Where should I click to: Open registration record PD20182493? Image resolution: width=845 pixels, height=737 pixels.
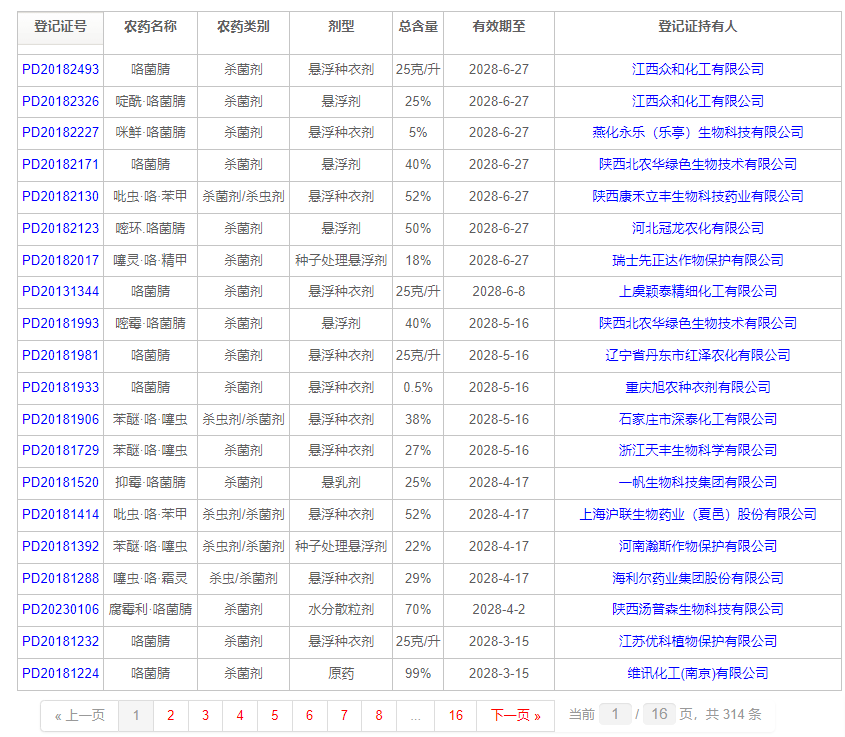click(60, 69)
